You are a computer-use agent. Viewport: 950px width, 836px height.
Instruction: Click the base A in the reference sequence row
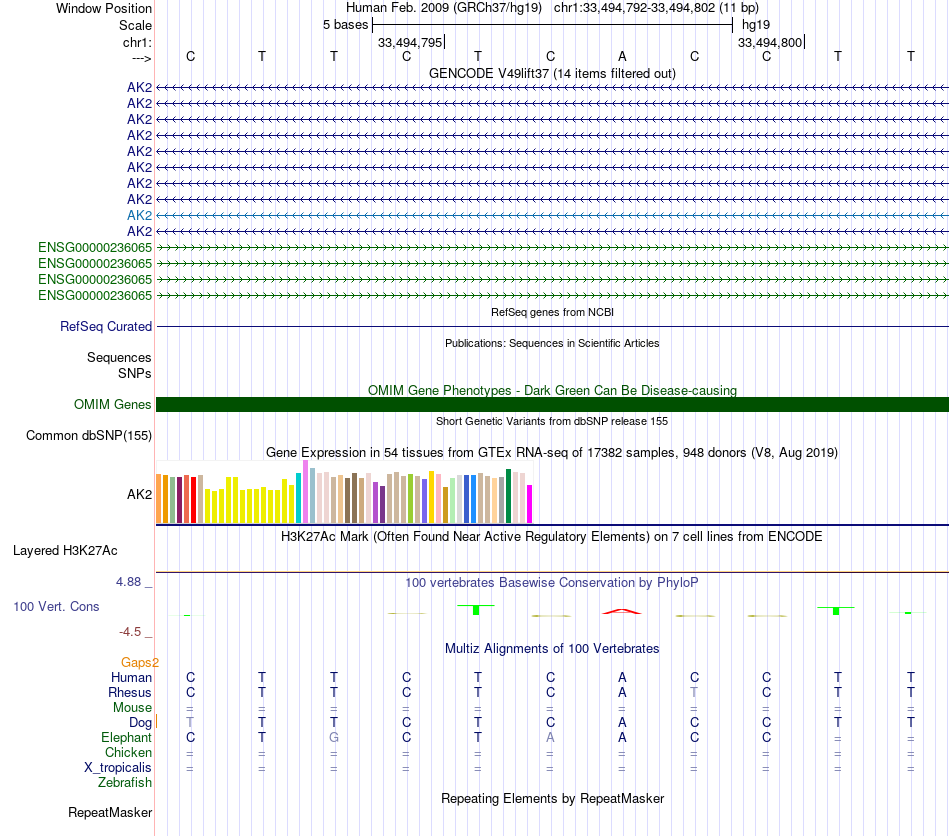click(x=622, y=56)
